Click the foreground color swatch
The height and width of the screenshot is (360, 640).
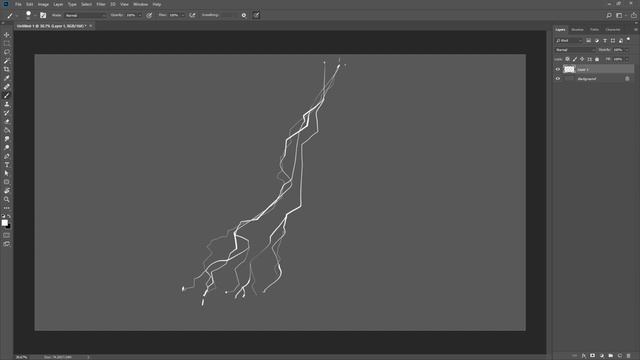coord(4,222)
